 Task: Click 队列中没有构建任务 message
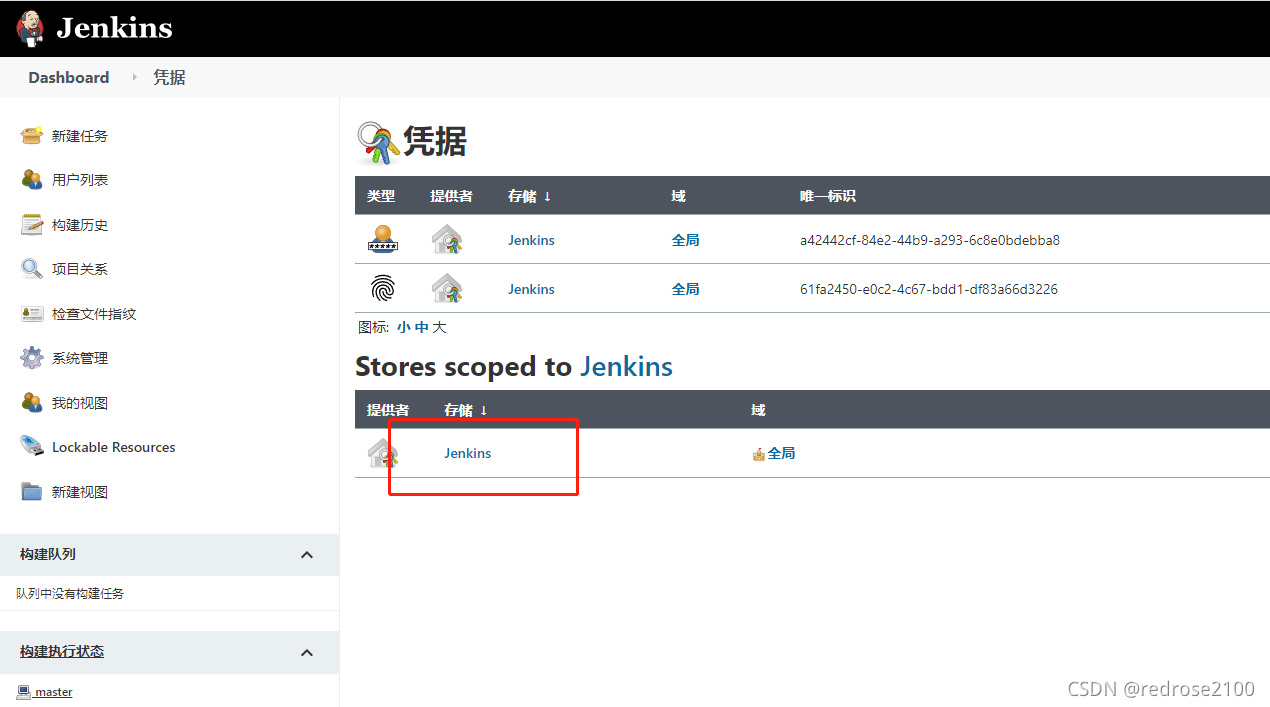70,593
